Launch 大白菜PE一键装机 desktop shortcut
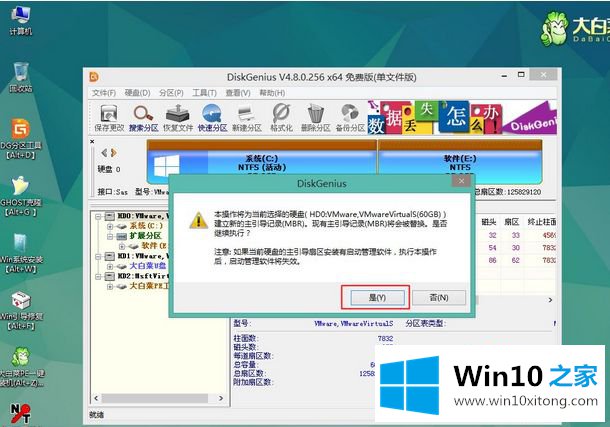Image resolution: width=610 pixels, height=427 pixels. coord(21,368)
